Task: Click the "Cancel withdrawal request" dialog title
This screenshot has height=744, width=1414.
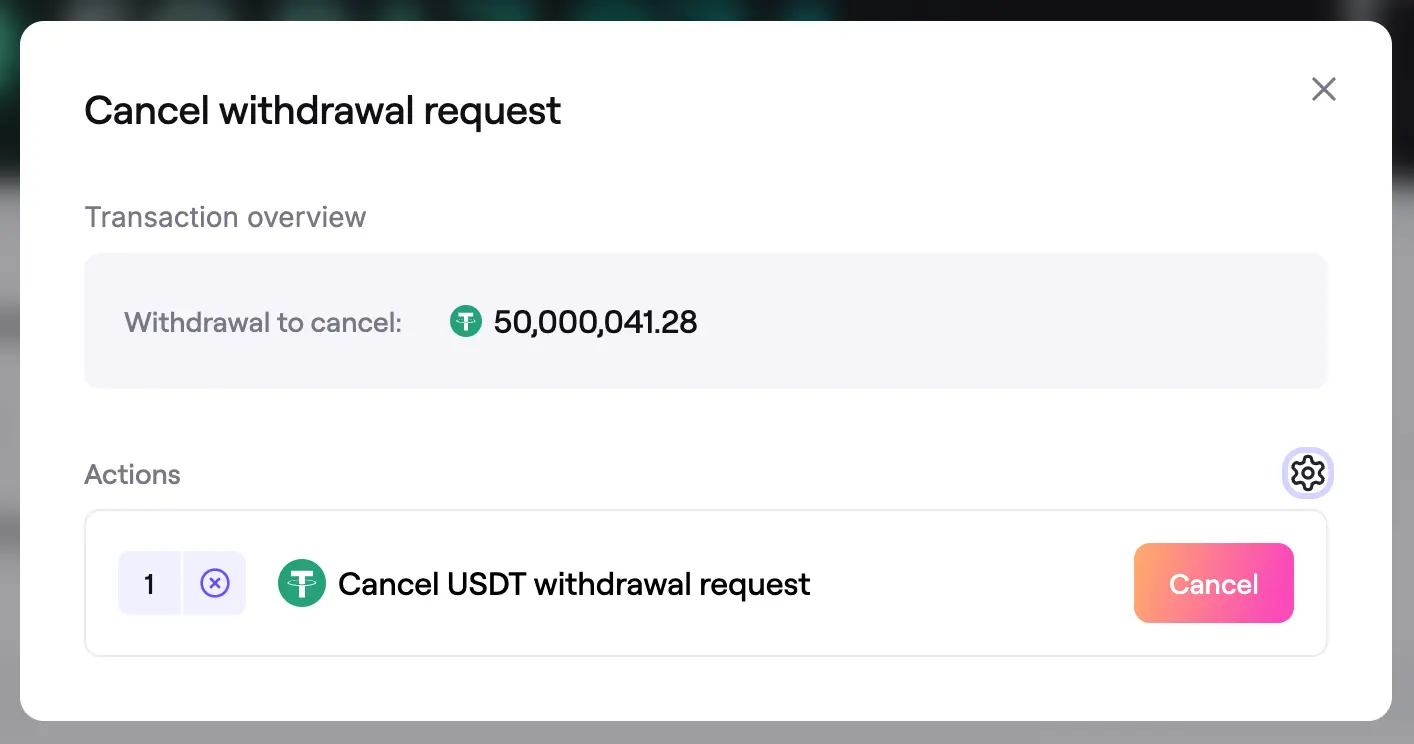Action: pyautogui.click(x=322, y=110)
